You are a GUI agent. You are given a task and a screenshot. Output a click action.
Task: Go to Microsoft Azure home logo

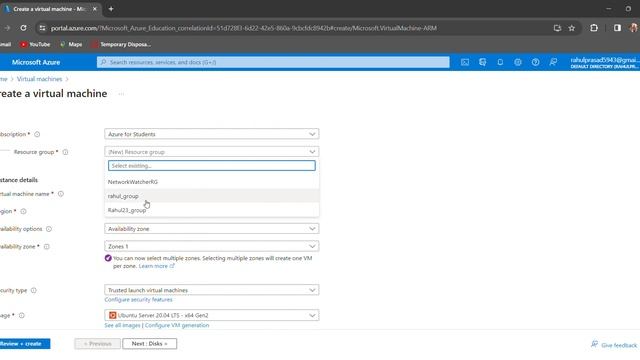coord(36,62)
